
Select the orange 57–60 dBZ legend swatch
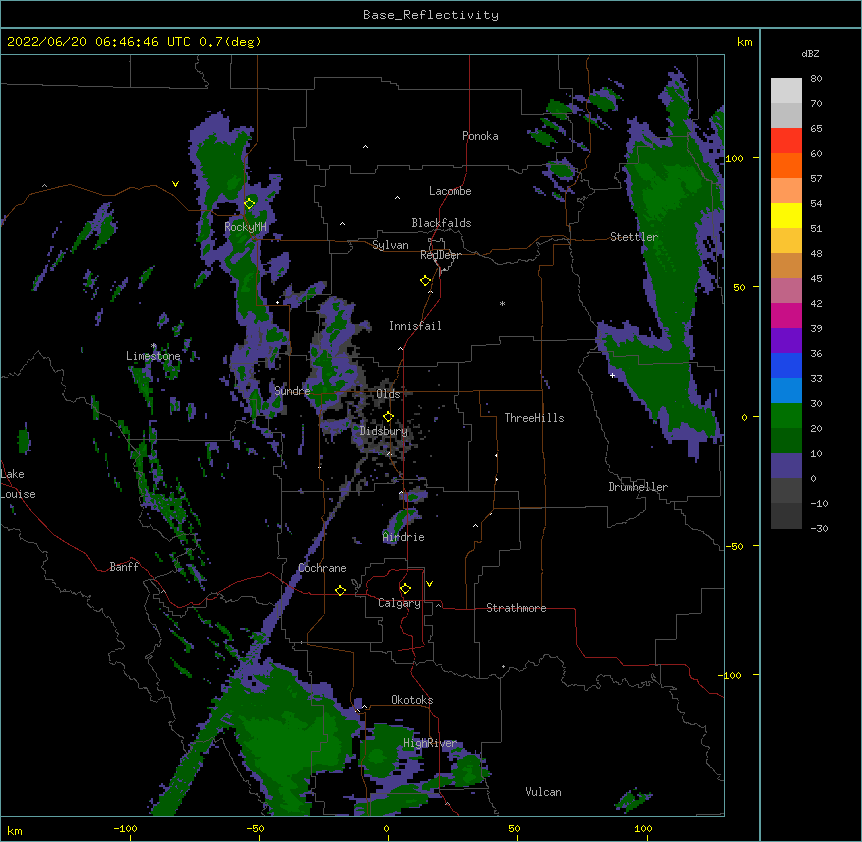(x=786, y=165)
